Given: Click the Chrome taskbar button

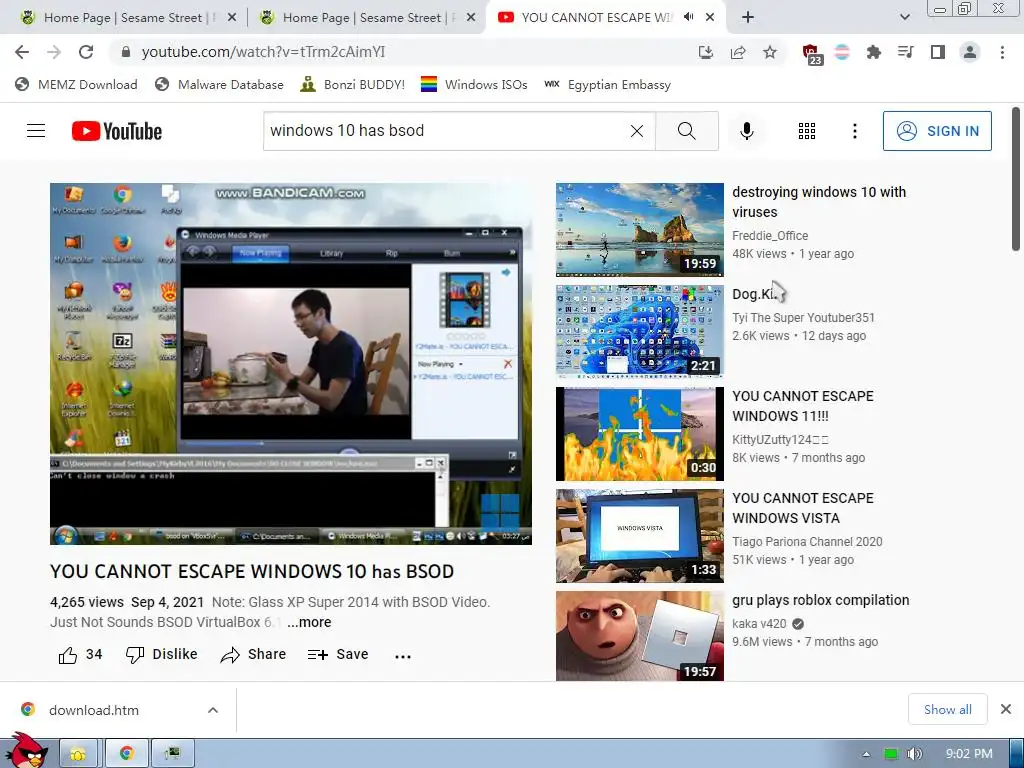Looking at the screenshot, I should 127,754.
